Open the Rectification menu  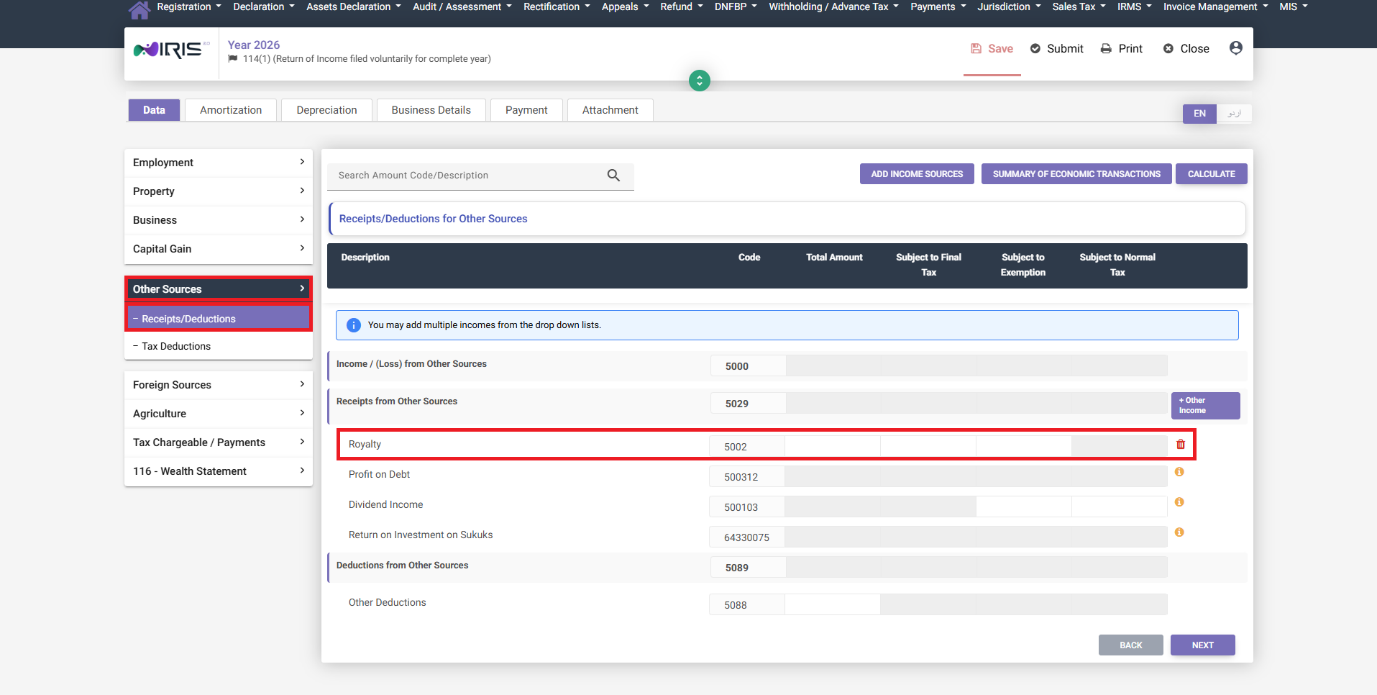[x=557, y=7]
